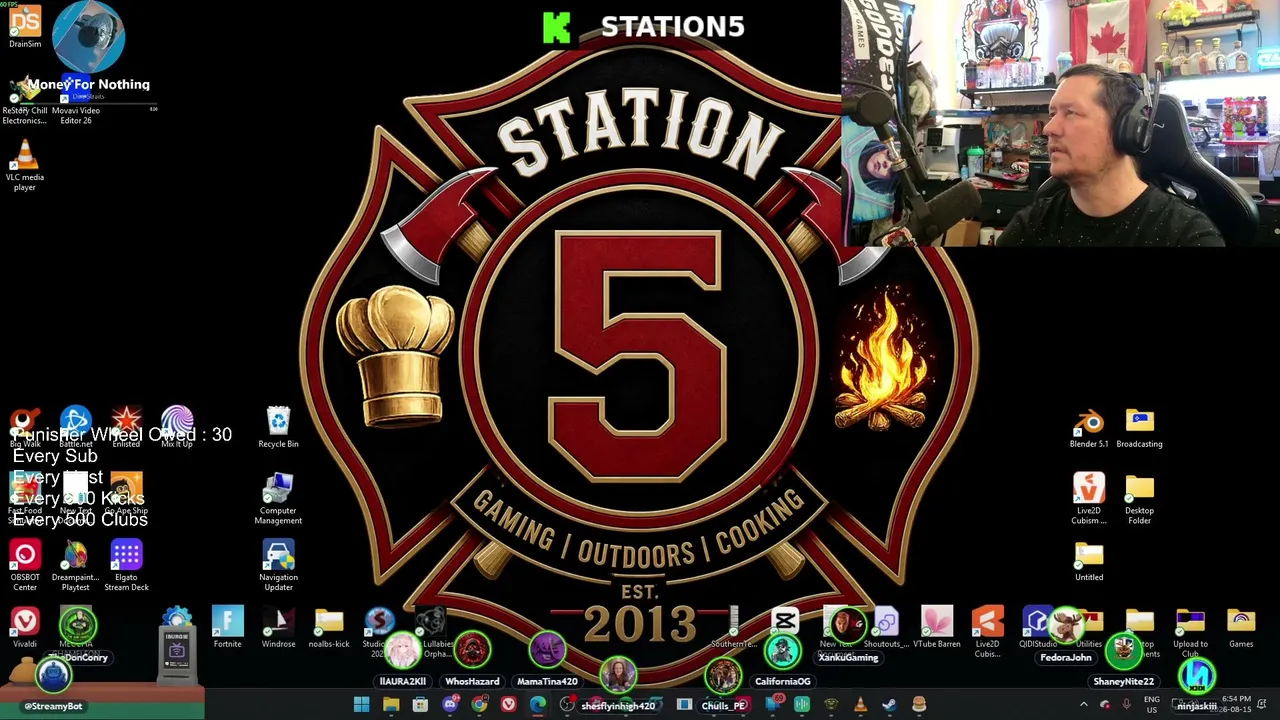Open the microphone tray indicator

click(x=1126, y=705)
